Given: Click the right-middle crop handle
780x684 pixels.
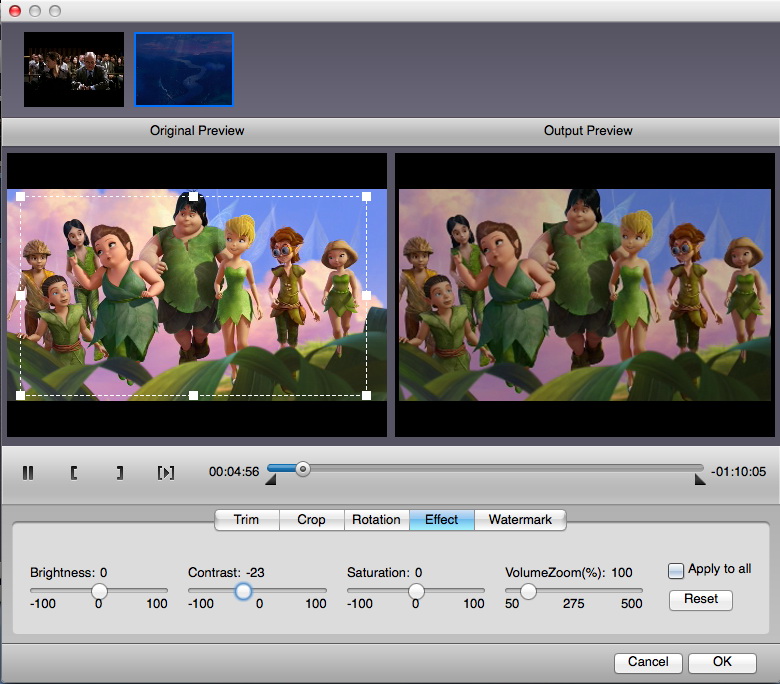Looking at the screenshot, I should pyautogui.click(x=367, y=295).
